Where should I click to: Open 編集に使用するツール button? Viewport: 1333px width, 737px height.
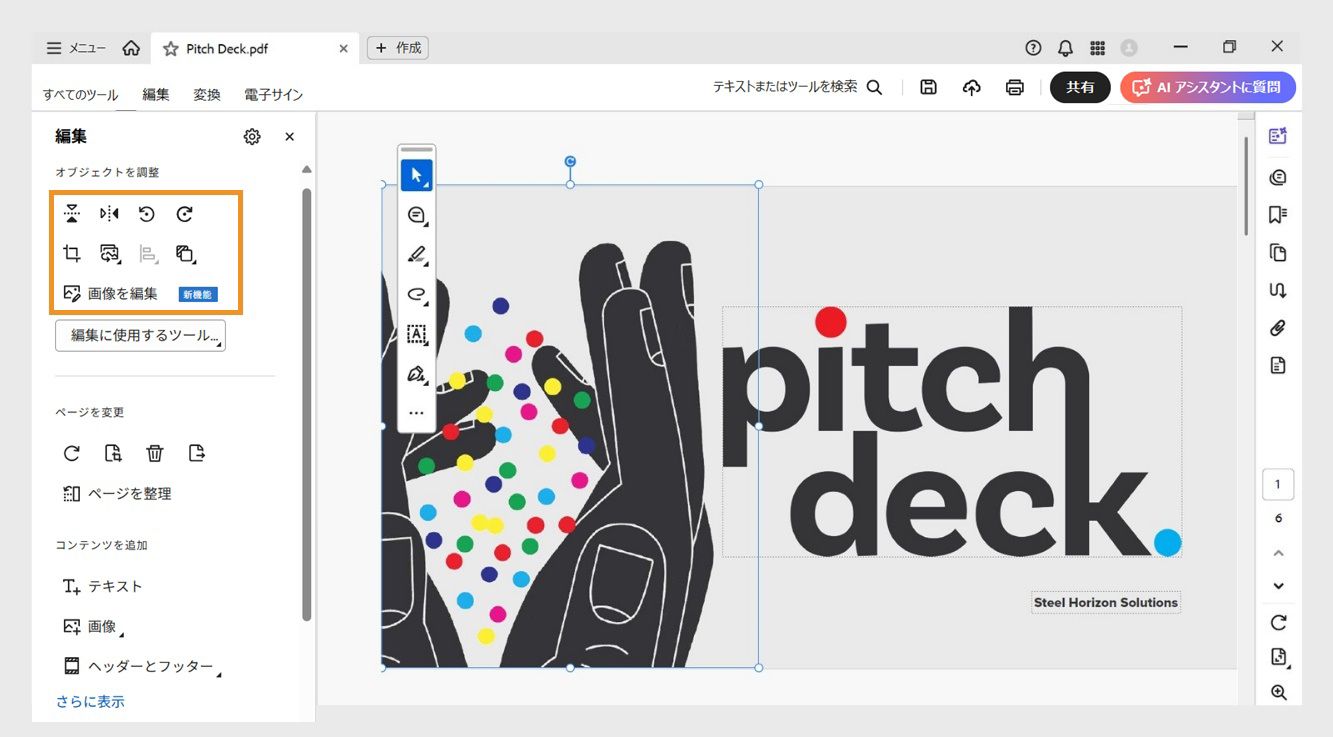pyautogui.click(x=140, y=336)
